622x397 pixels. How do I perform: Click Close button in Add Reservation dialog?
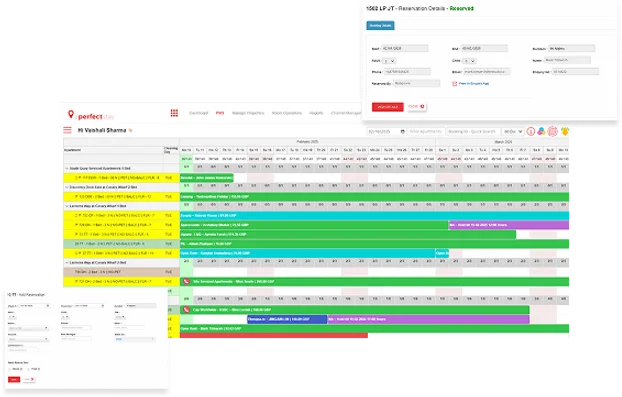29,380
